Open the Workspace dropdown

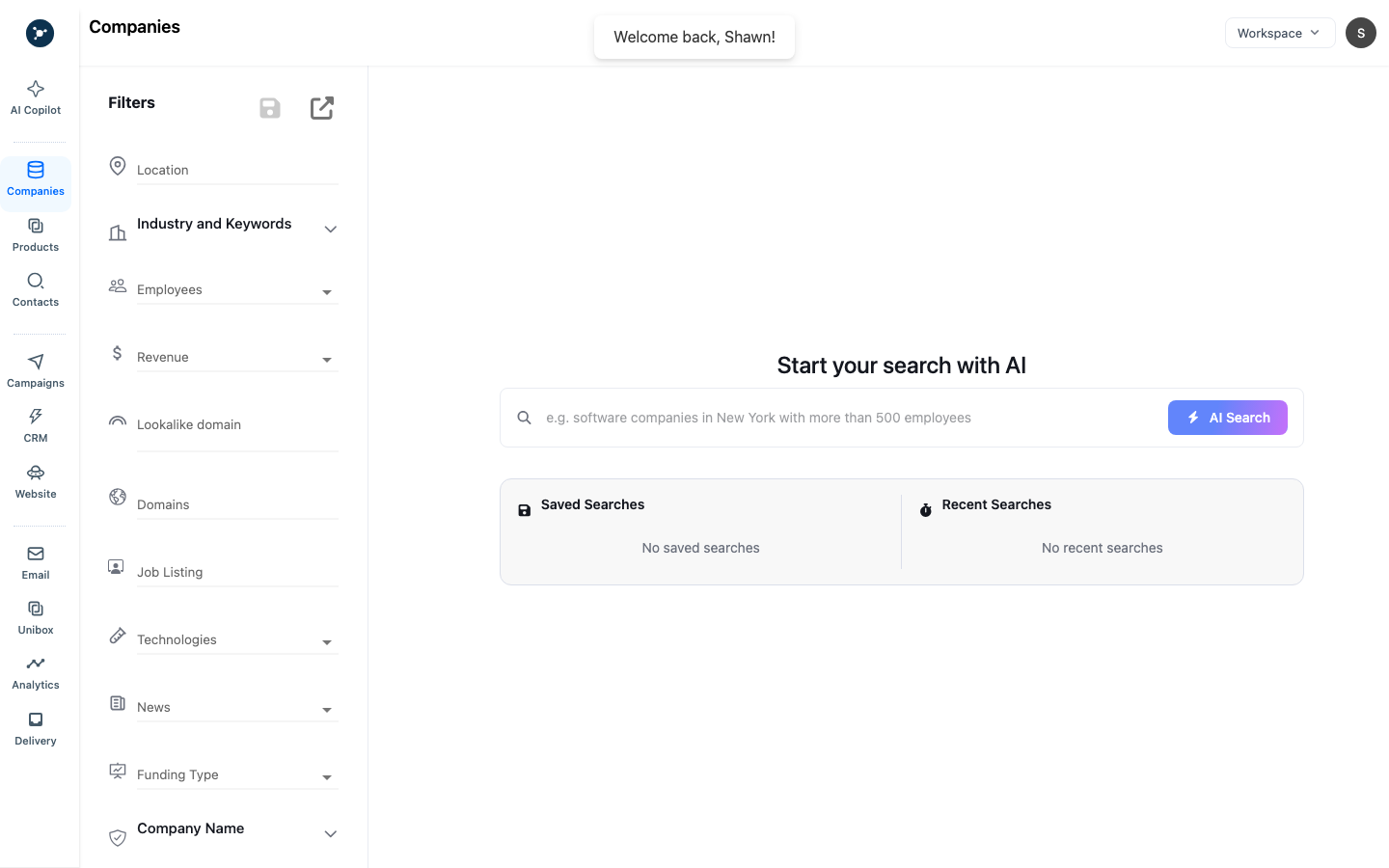(1280, 33)
